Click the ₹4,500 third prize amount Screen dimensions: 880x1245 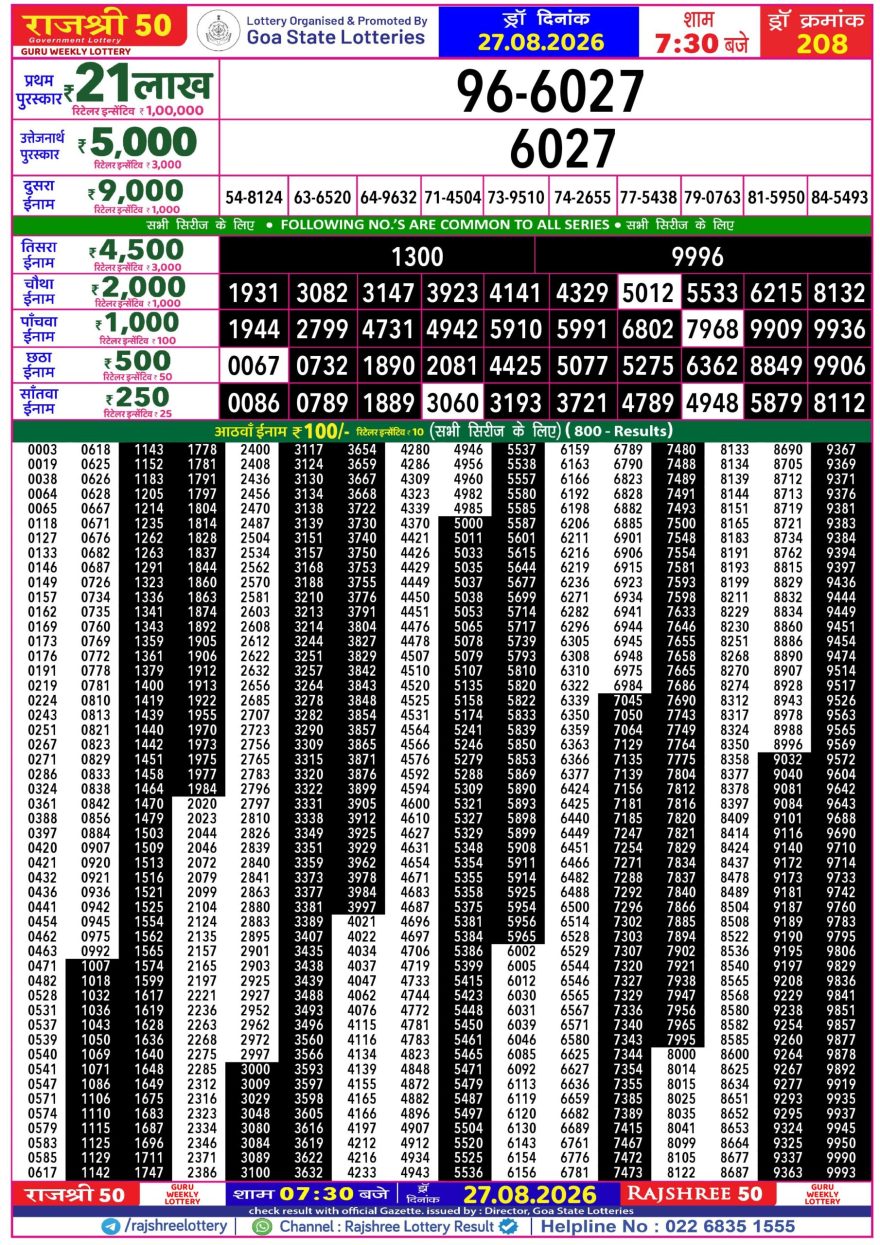tap(137, 251)
